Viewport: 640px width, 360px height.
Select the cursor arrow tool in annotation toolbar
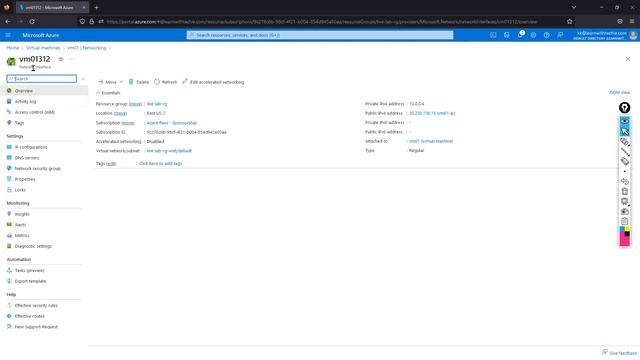pos(624,131)
